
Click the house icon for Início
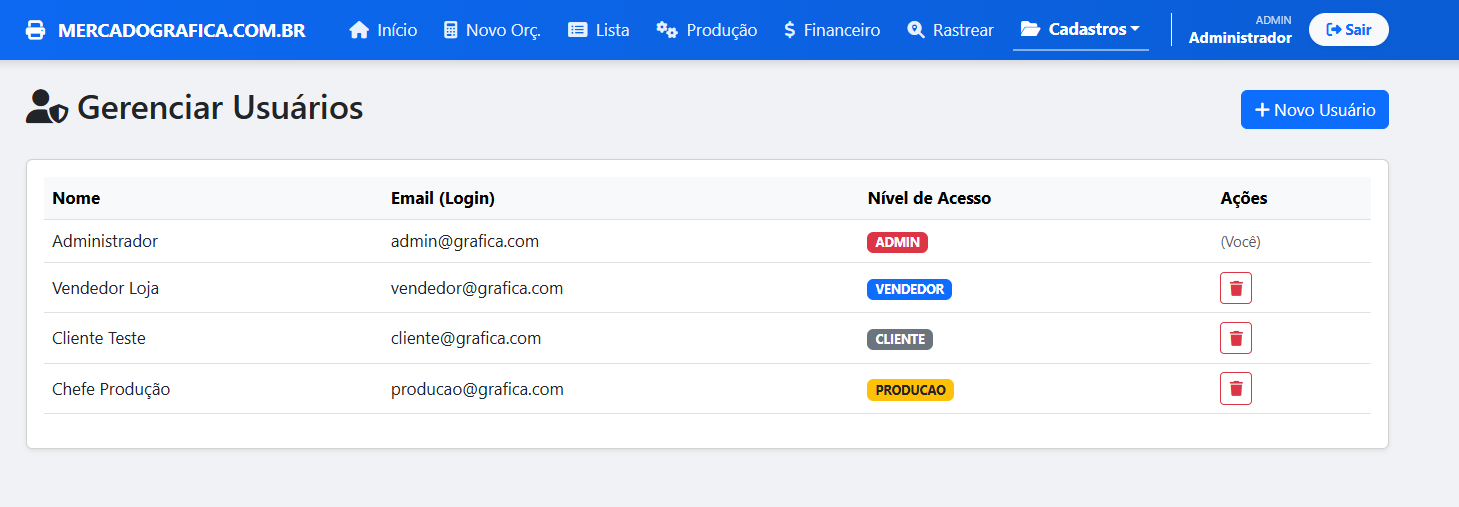(359, 30)
